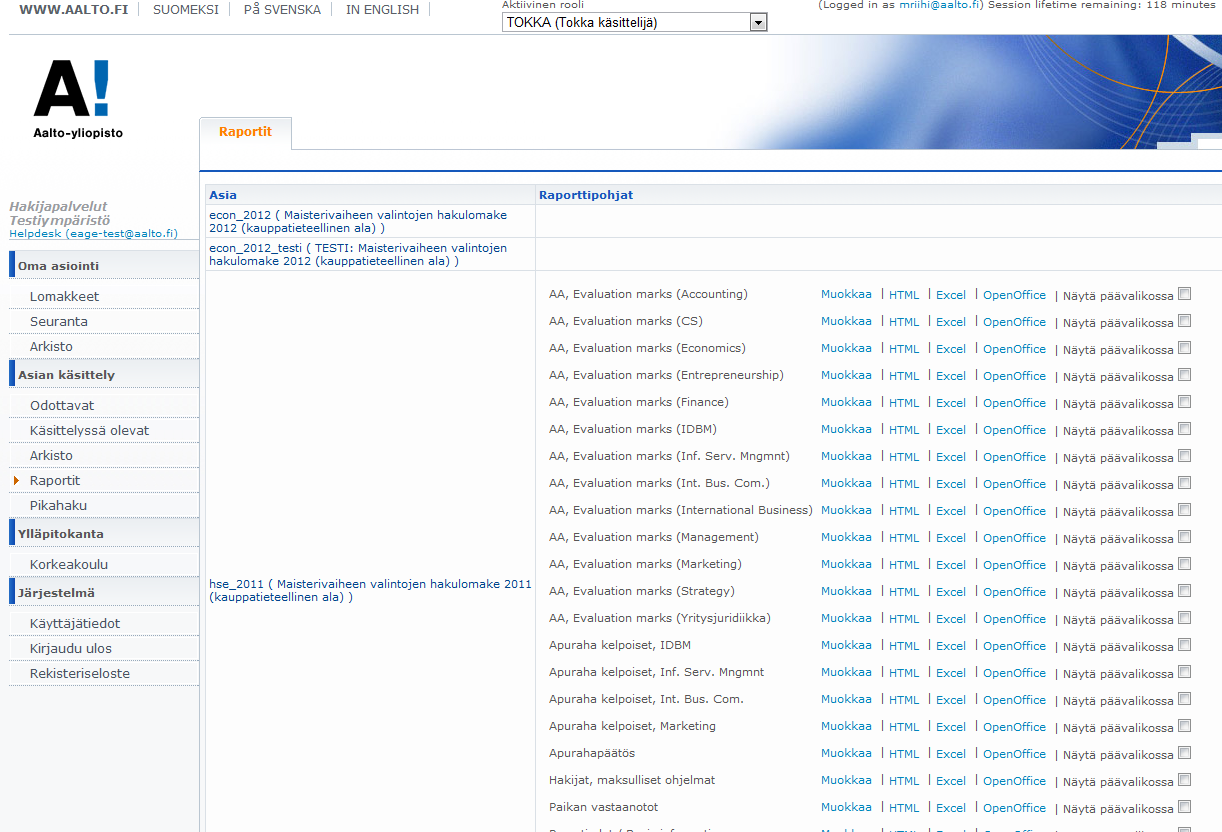The width and height of the screenshot is (1222, 832).
Task: Tick Näytä päävalikossa for Evaluation marks (IDBM)
Action: point(1185,429)
